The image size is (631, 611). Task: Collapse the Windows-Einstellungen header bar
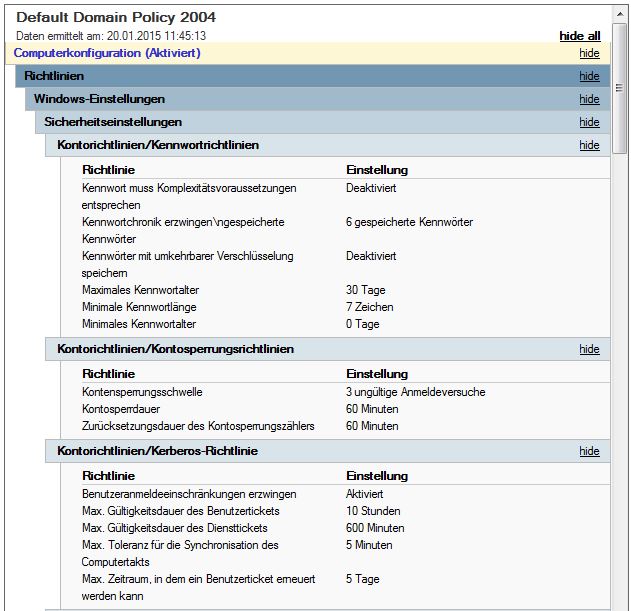coord(318,99)
